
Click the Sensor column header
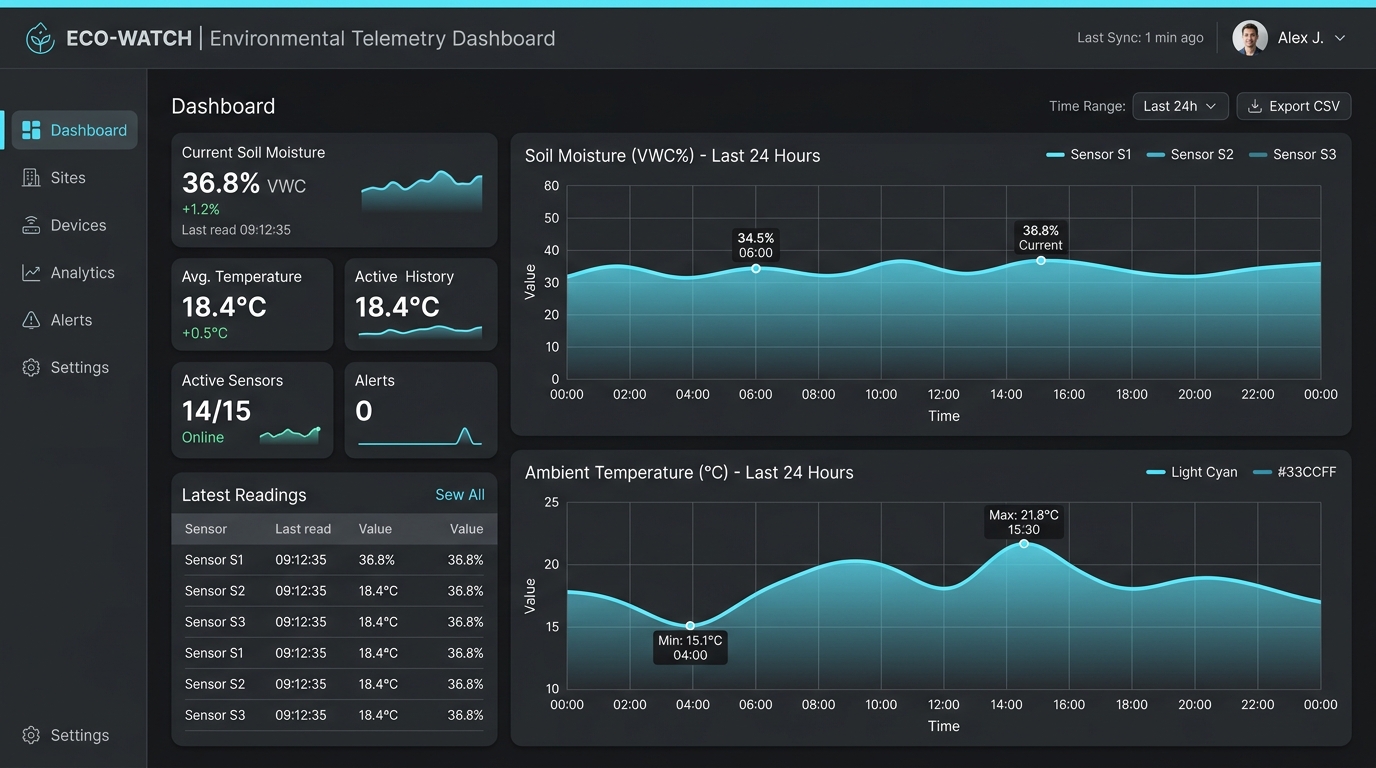206,529
